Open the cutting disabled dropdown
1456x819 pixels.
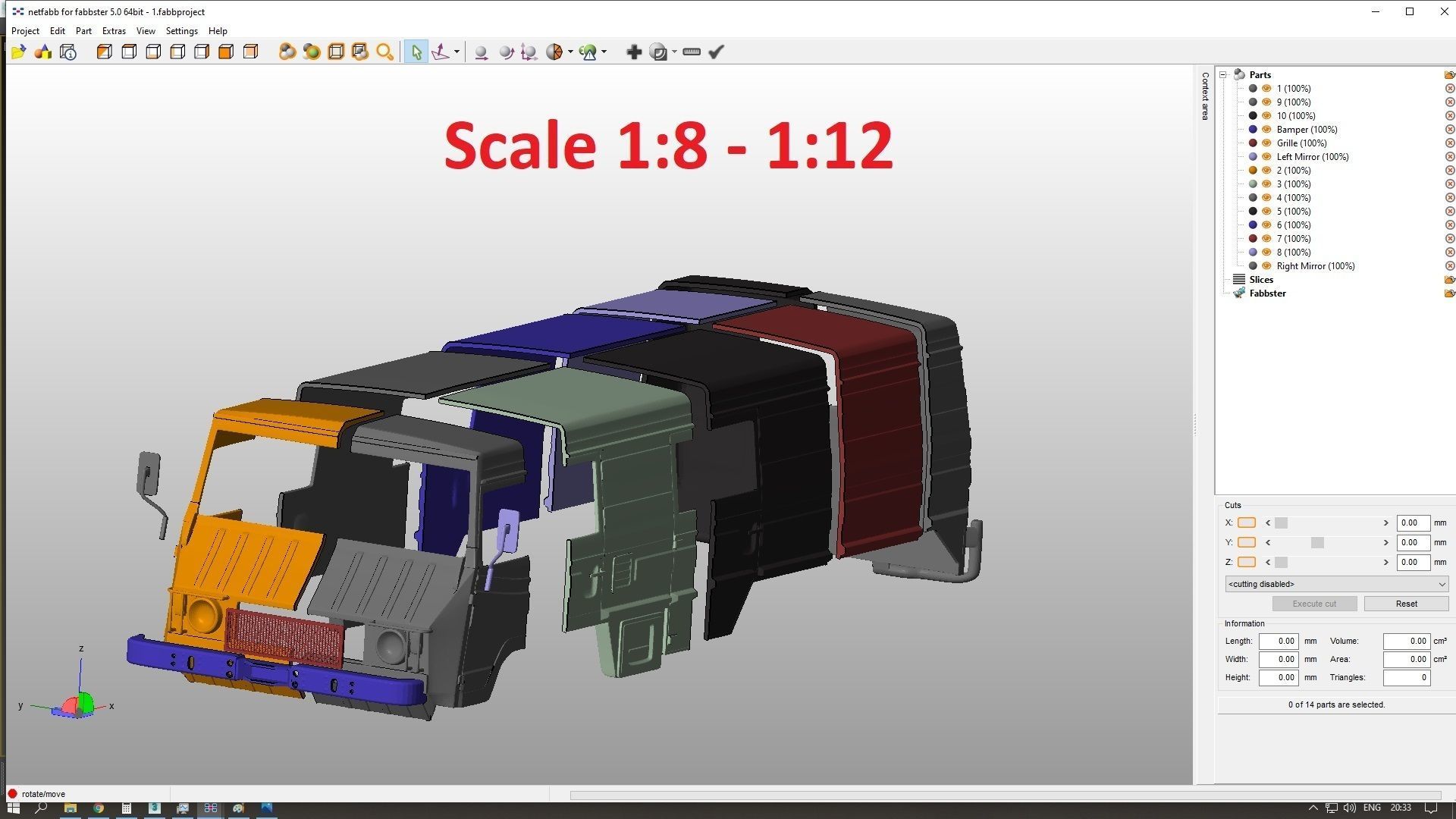(x=1336, y=584)
